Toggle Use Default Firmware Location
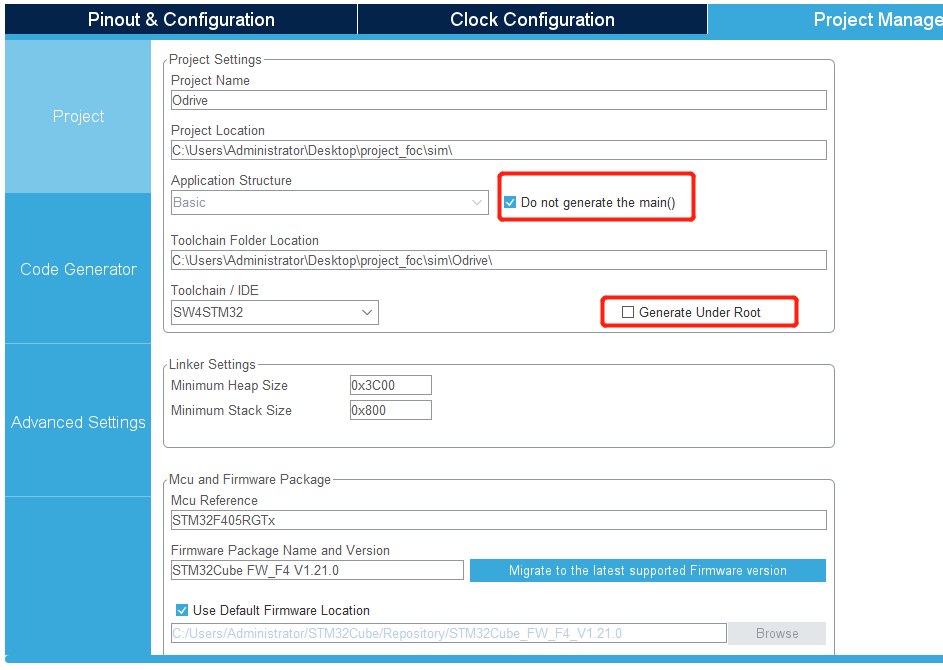Screen dimensions: 943x670 point(181,610)
